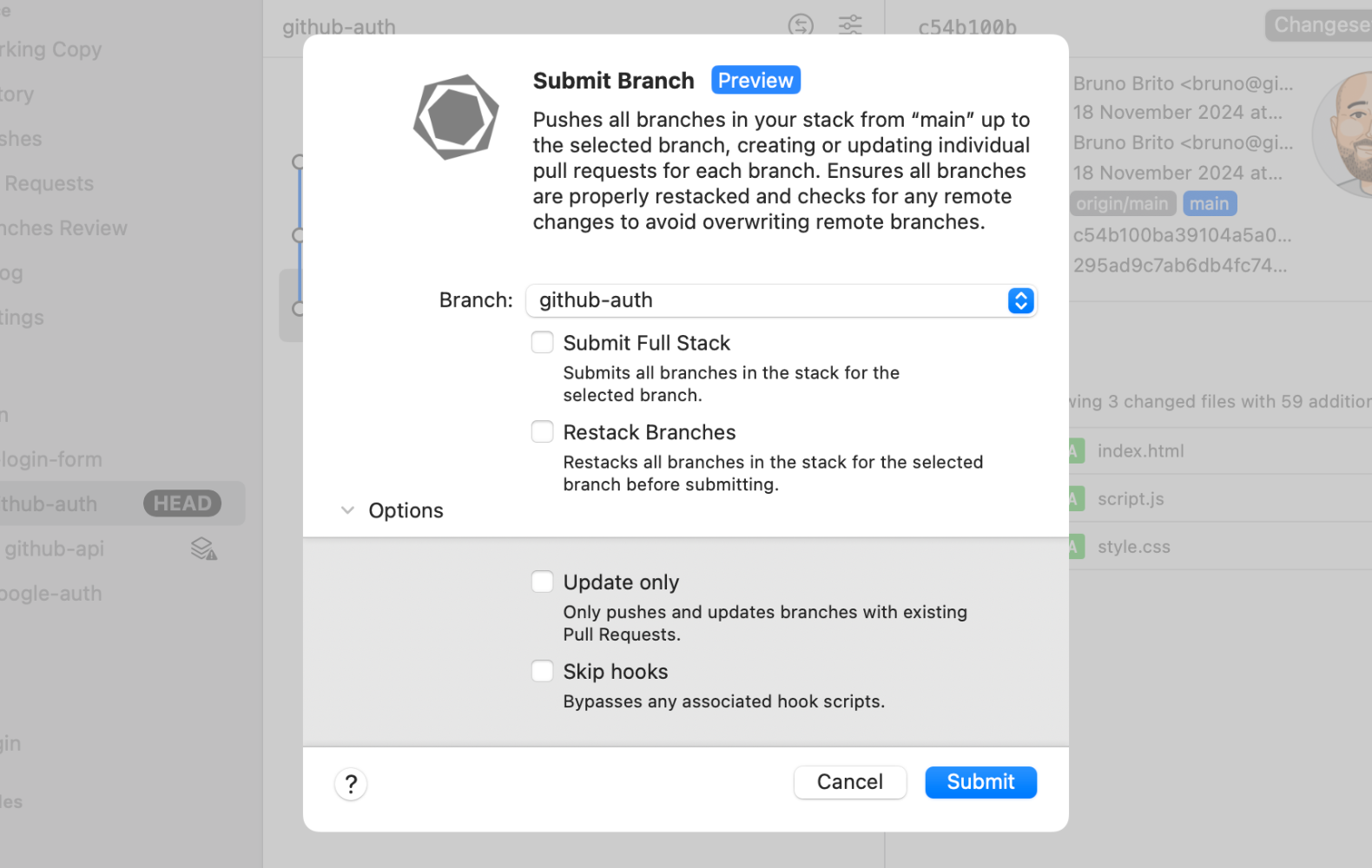This screenshot has width=1372, height=868.
Task: Click the sync arrows icon in the toolbar
Action: (801, 25)
